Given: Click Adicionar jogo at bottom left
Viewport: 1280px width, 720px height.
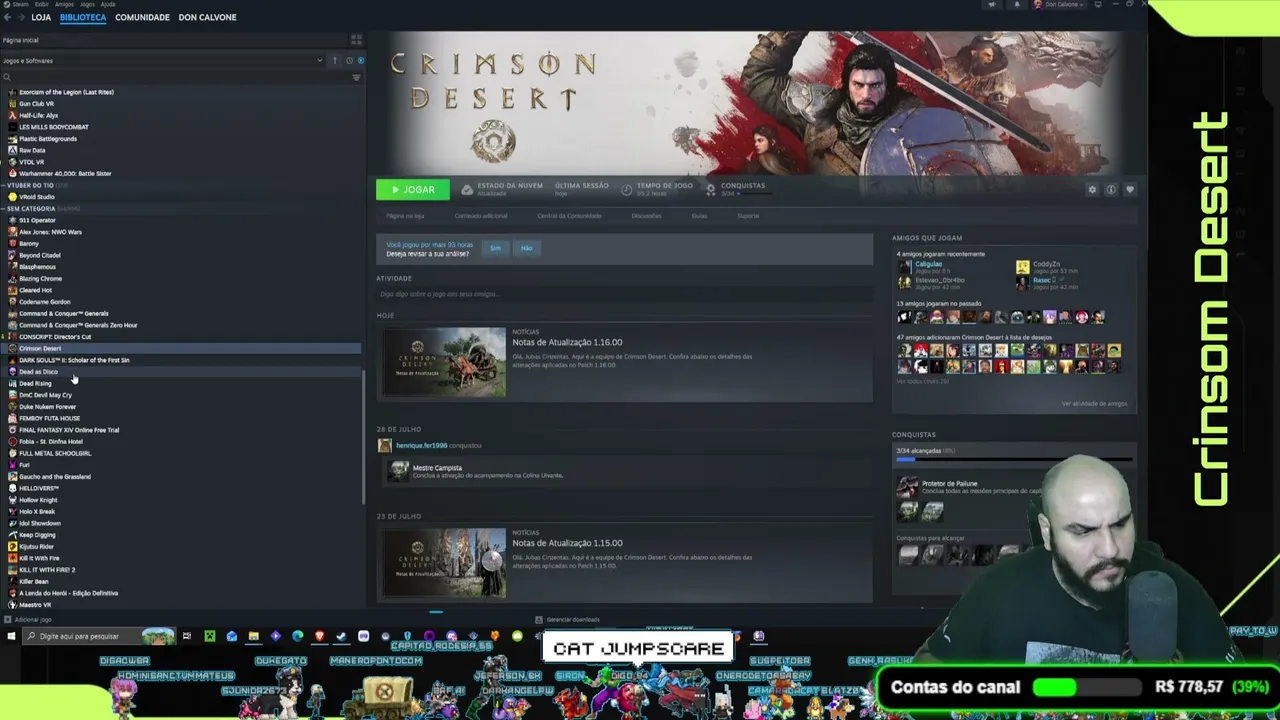Looking at the screenshot, I should click(28, 620).
